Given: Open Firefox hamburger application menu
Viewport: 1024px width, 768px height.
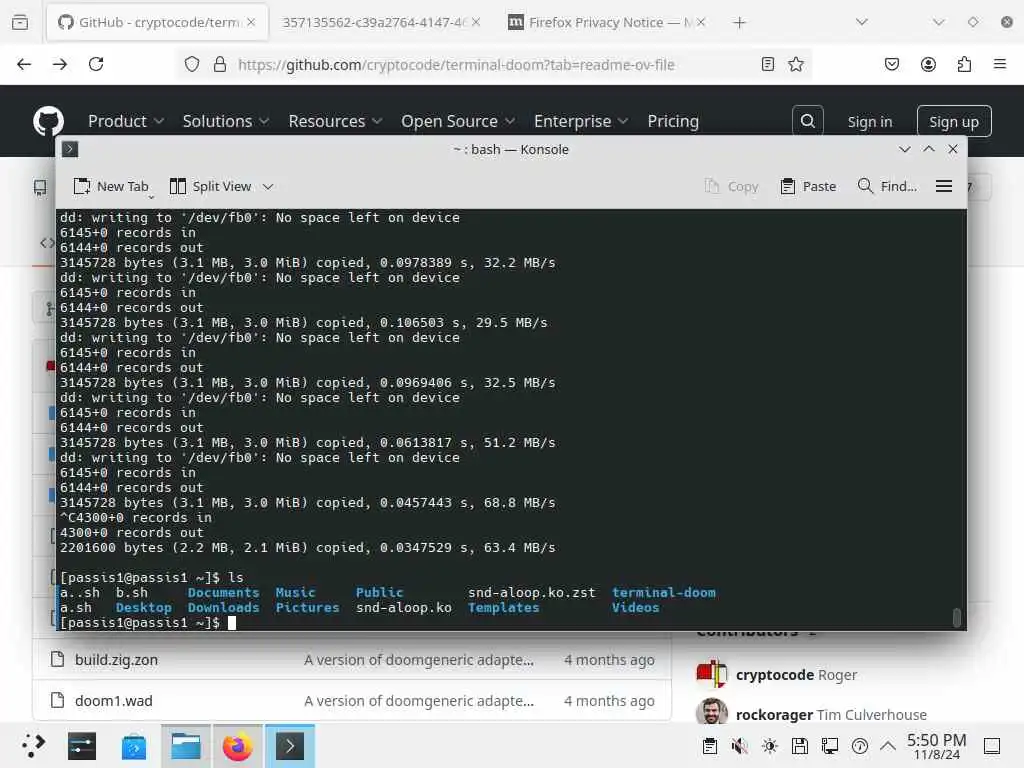Looking at the screenshot, I should coord(1000,64).
